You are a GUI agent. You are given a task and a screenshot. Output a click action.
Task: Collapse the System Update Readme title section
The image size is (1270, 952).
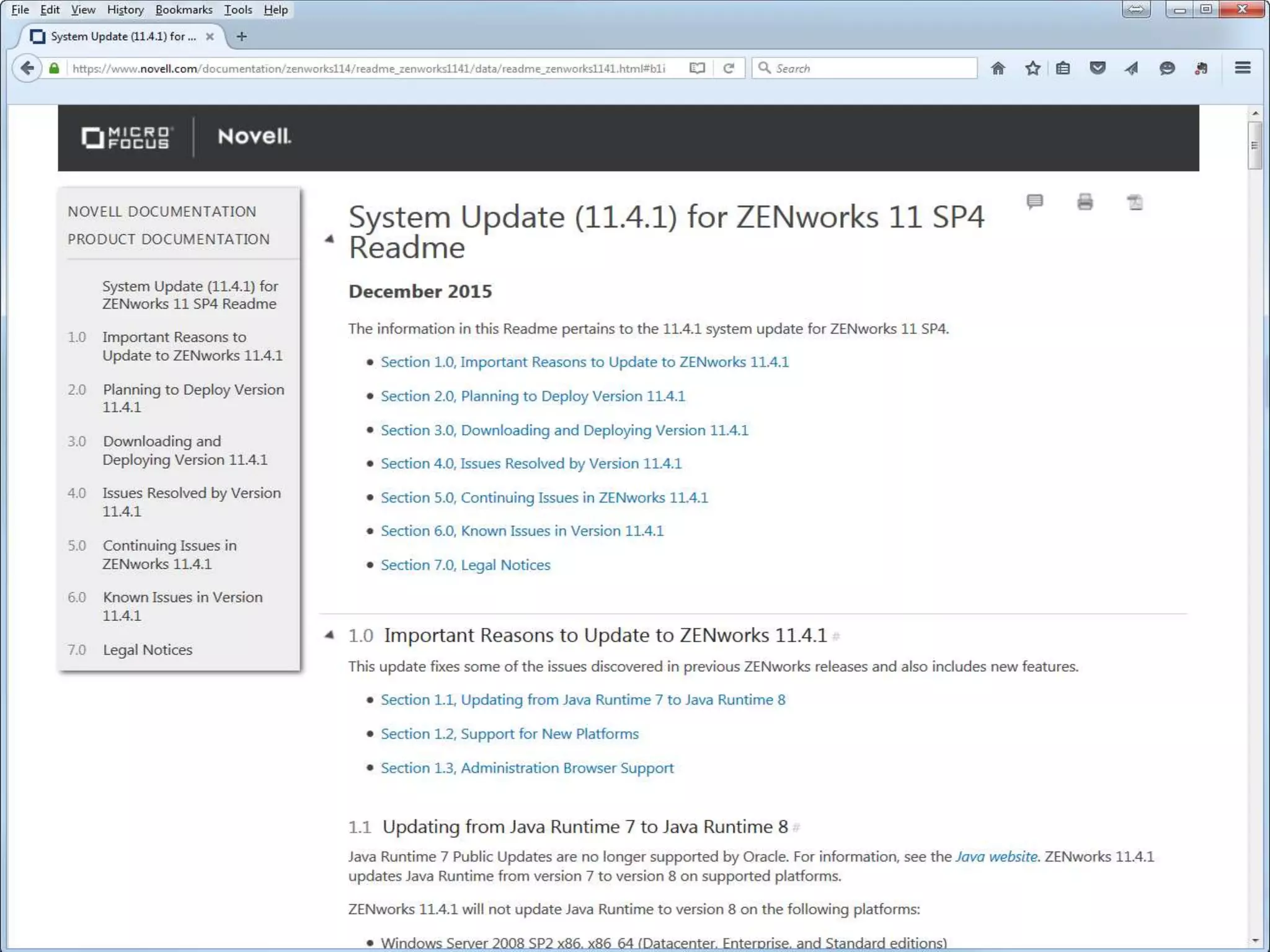[329, 239]
